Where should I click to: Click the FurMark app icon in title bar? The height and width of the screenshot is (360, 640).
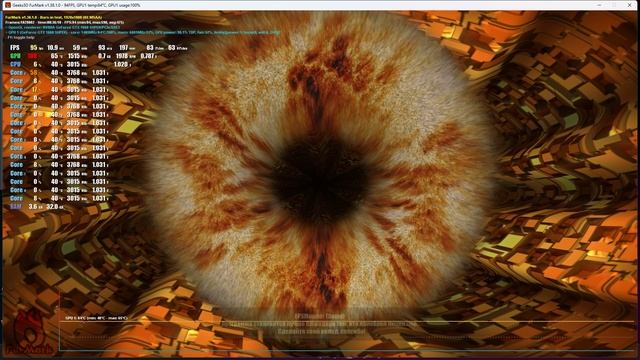pyautogui.click(x=7, y=5)
